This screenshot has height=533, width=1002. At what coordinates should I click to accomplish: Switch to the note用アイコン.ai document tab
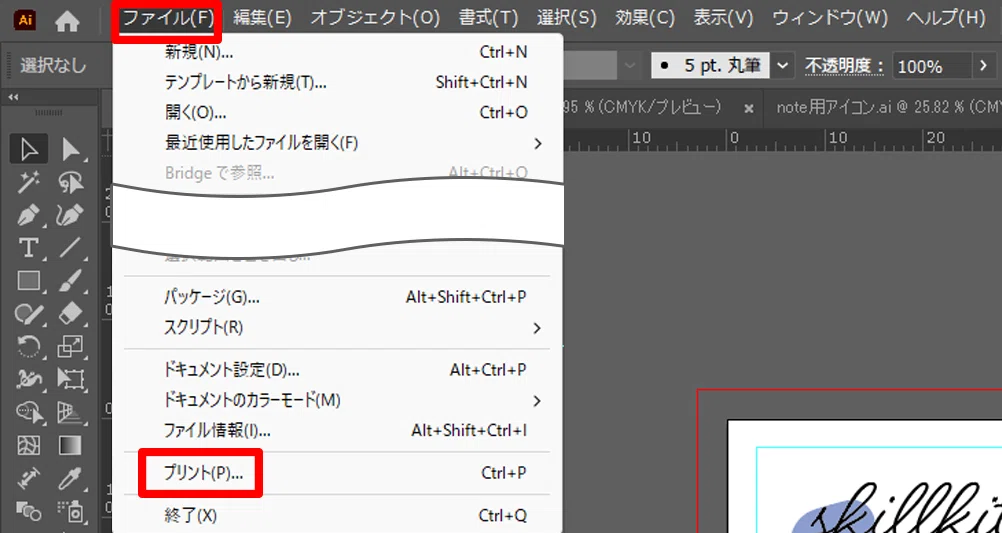click(888, 108)
